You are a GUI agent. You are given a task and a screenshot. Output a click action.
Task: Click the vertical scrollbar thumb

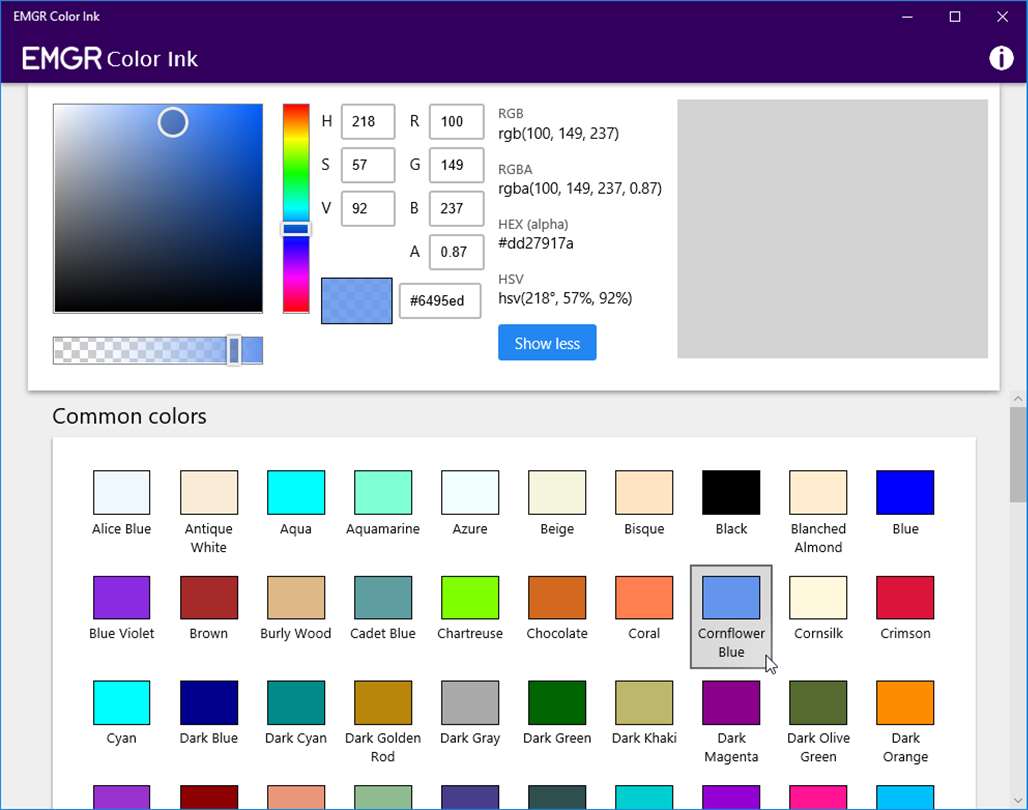(1018, 455)
